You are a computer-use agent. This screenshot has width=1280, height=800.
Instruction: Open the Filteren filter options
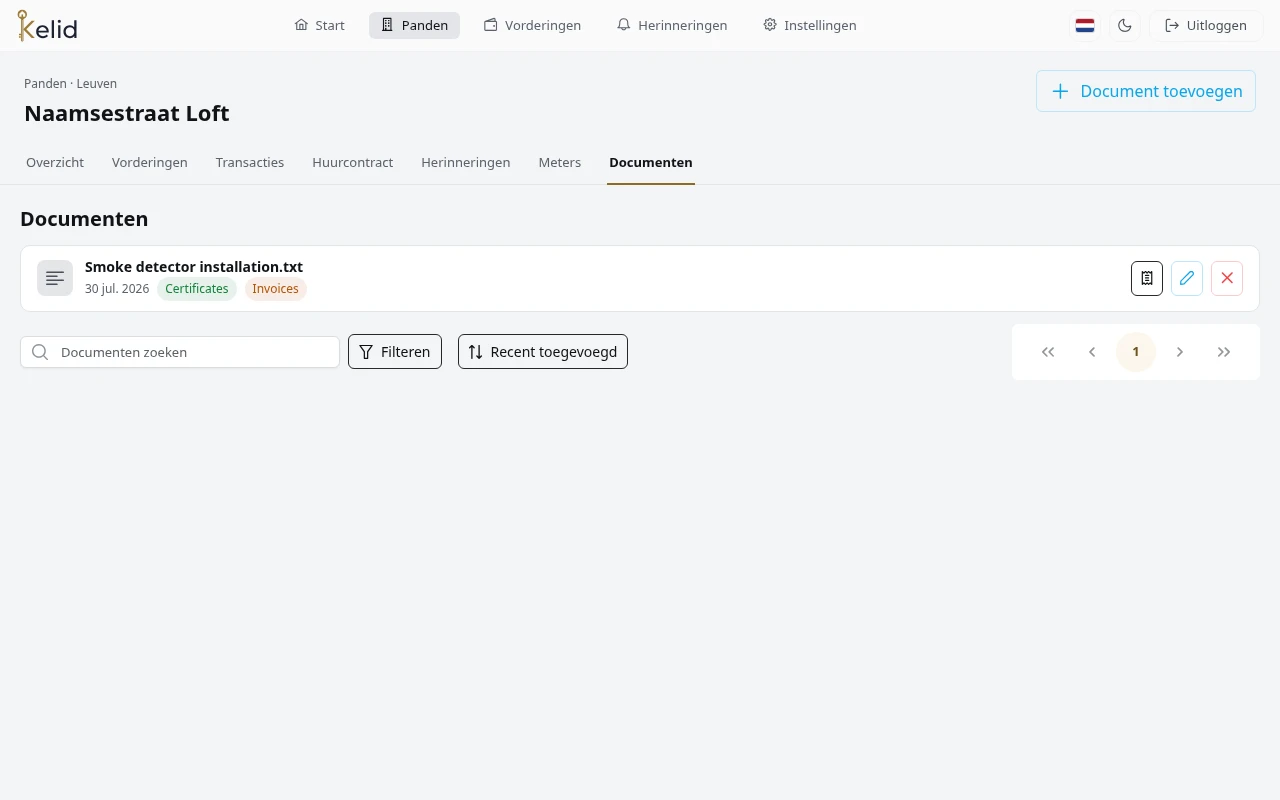point(395,352)
